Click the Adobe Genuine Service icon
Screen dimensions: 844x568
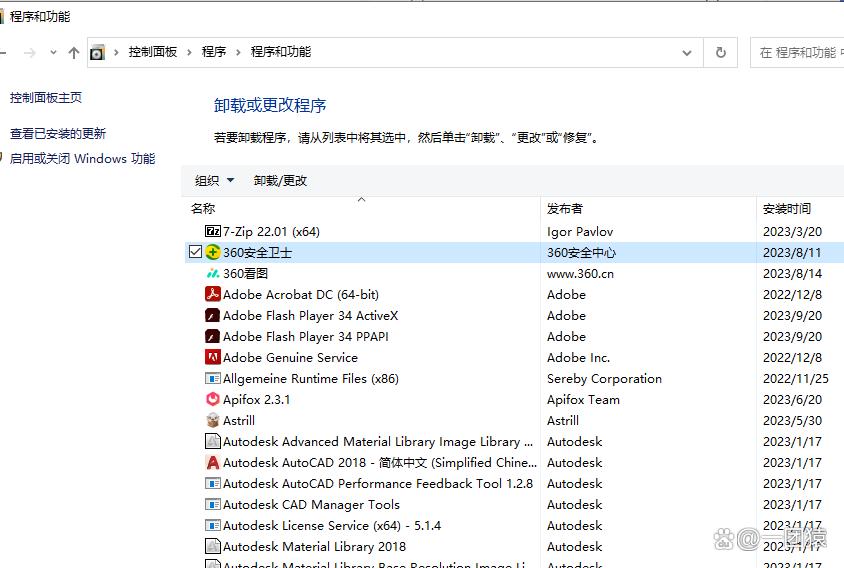click(213, 357)
